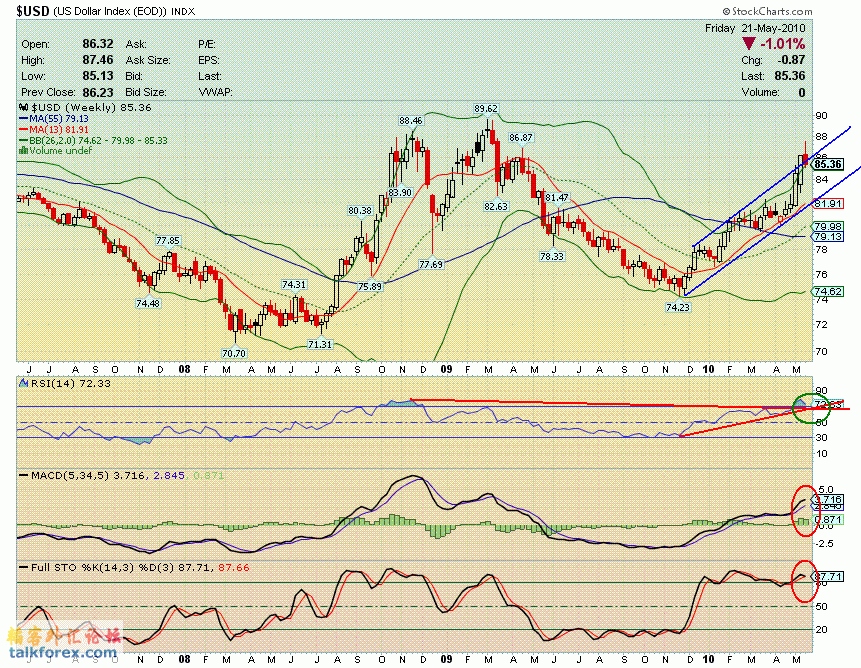Click the 85.36 last-price axis tag
Image resolution: width=861 pixels, height=668 pixels.
828,164
